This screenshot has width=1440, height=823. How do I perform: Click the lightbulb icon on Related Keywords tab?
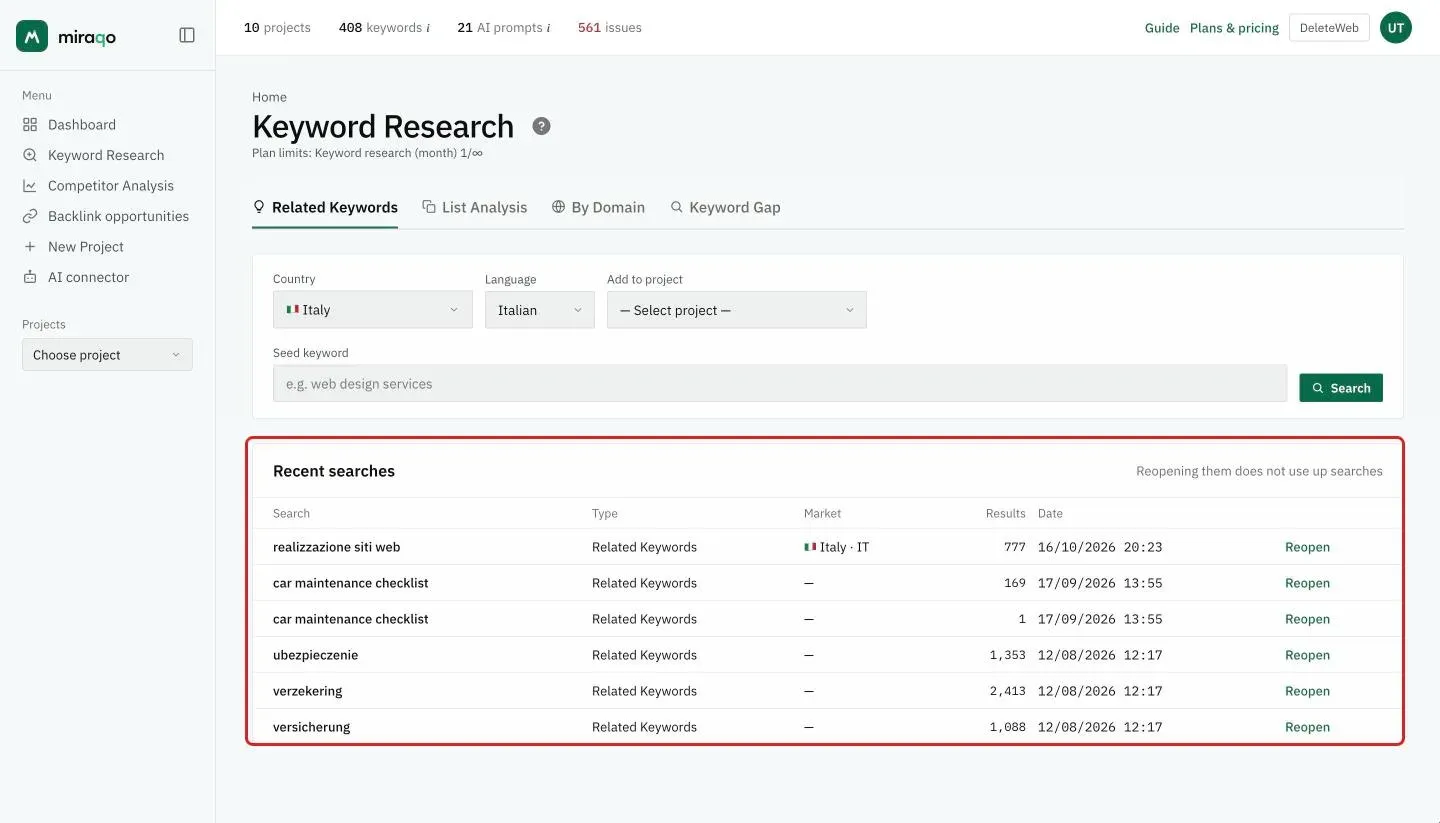(259, 207)
